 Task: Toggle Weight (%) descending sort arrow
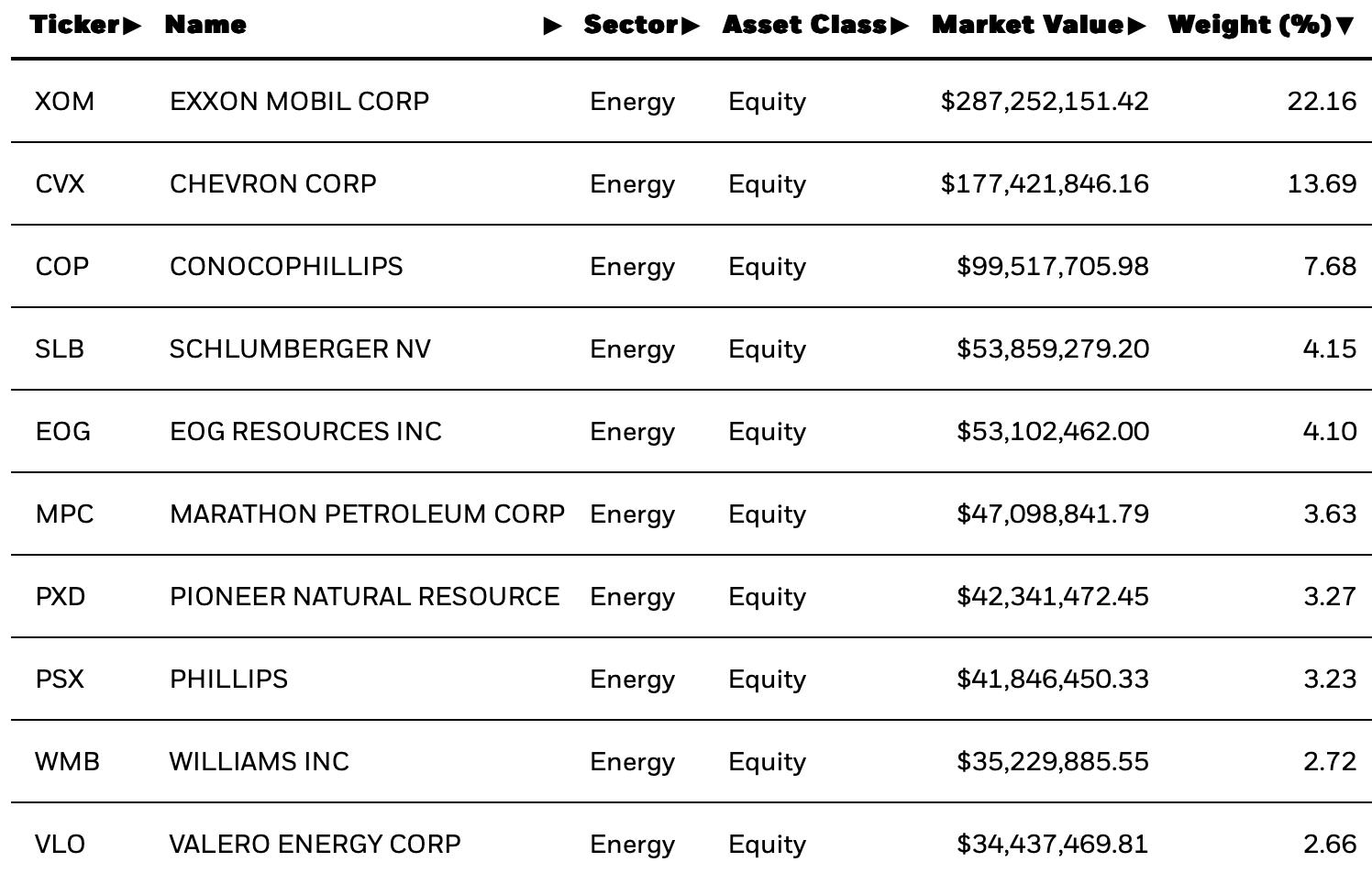click(x=1345, y=26)
